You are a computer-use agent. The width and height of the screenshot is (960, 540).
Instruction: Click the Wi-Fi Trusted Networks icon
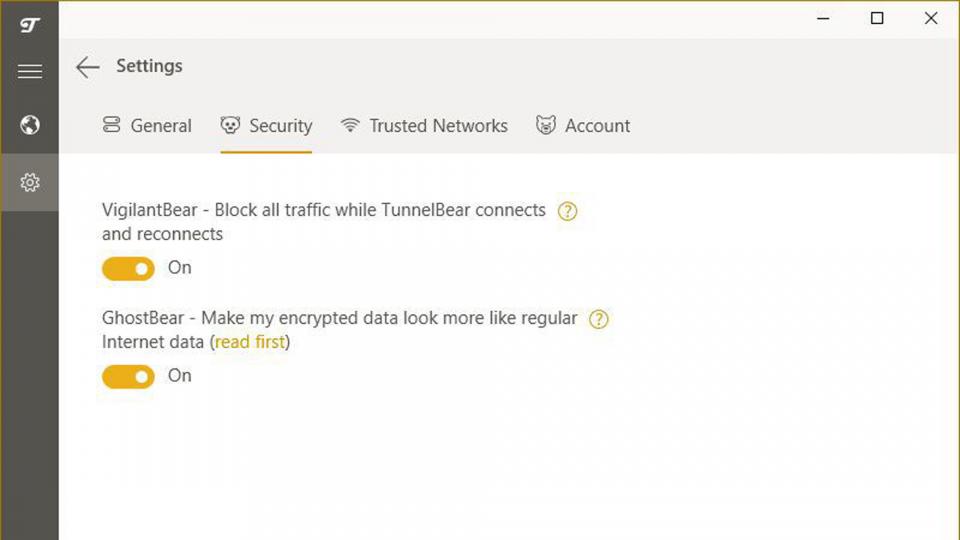(350, 126)
